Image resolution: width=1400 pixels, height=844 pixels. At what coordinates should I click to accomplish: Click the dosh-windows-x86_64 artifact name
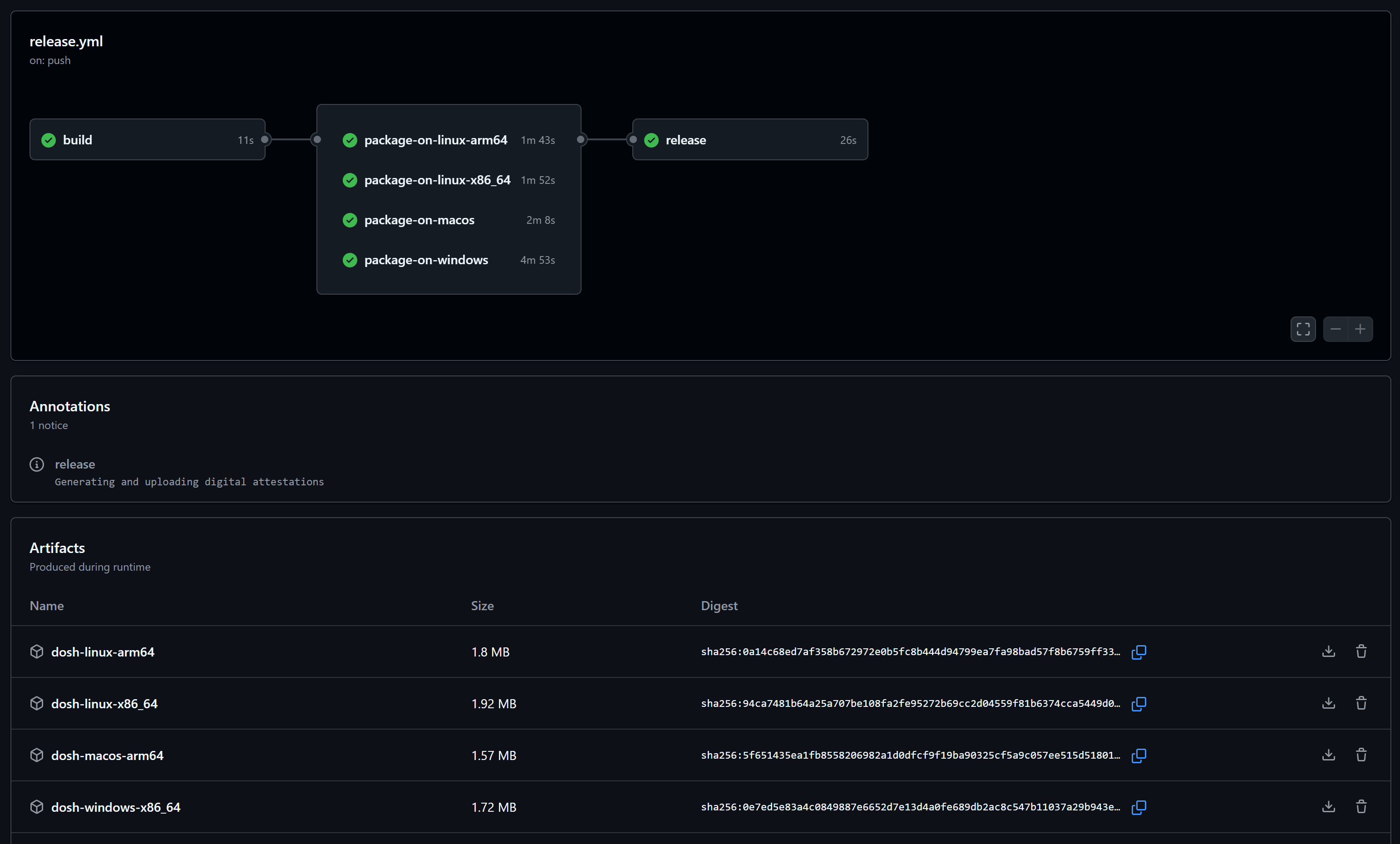(x=116, y=807)
